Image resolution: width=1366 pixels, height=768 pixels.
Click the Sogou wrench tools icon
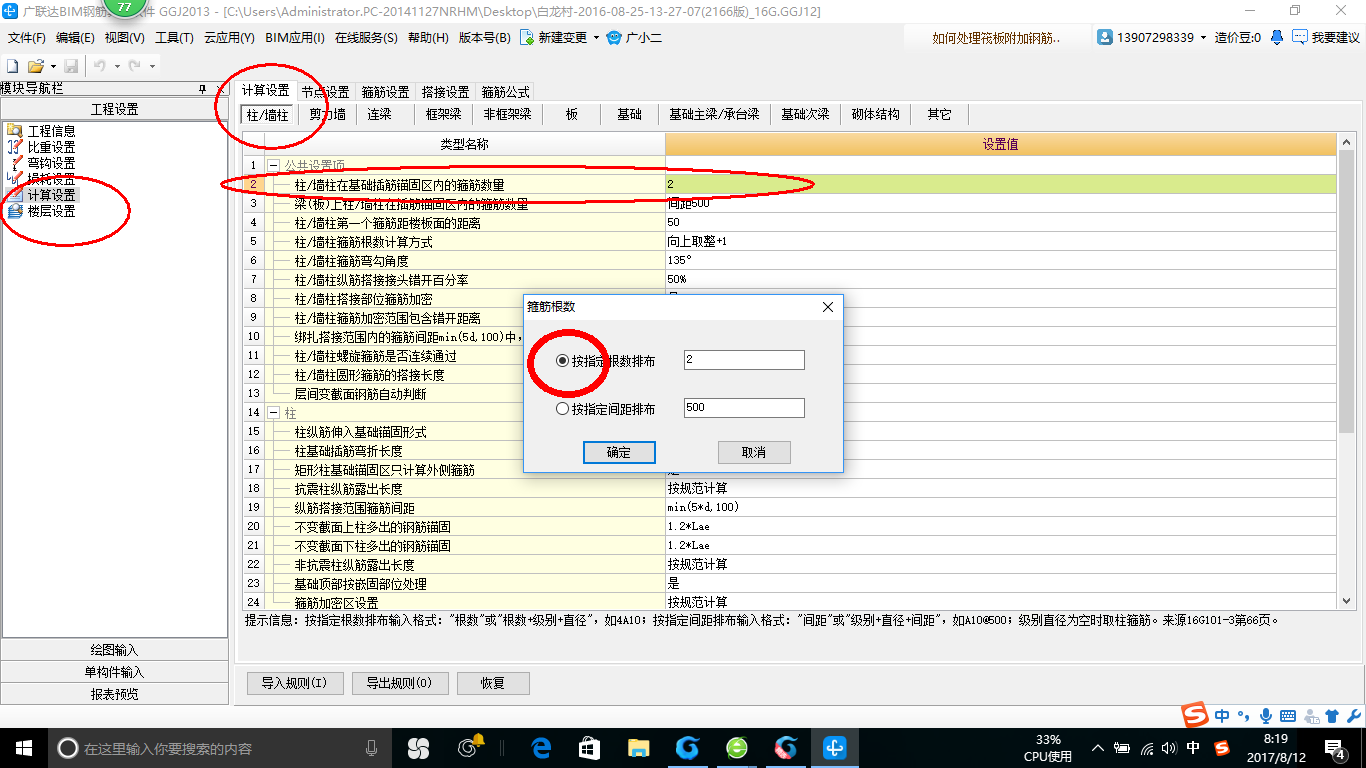click(x=1353, y=716)
